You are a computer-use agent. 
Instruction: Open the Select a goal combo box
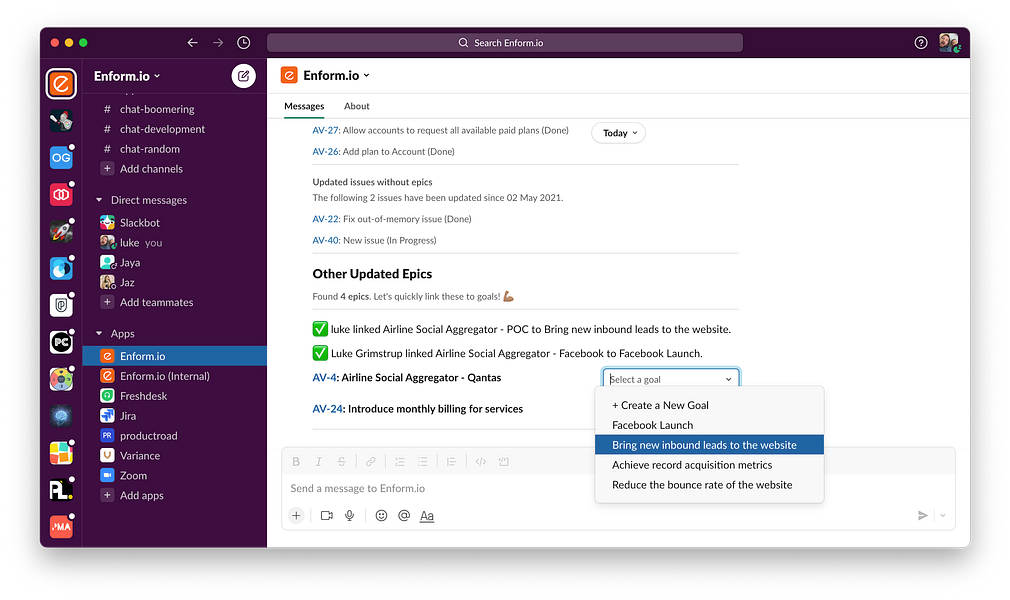[671, 379]
